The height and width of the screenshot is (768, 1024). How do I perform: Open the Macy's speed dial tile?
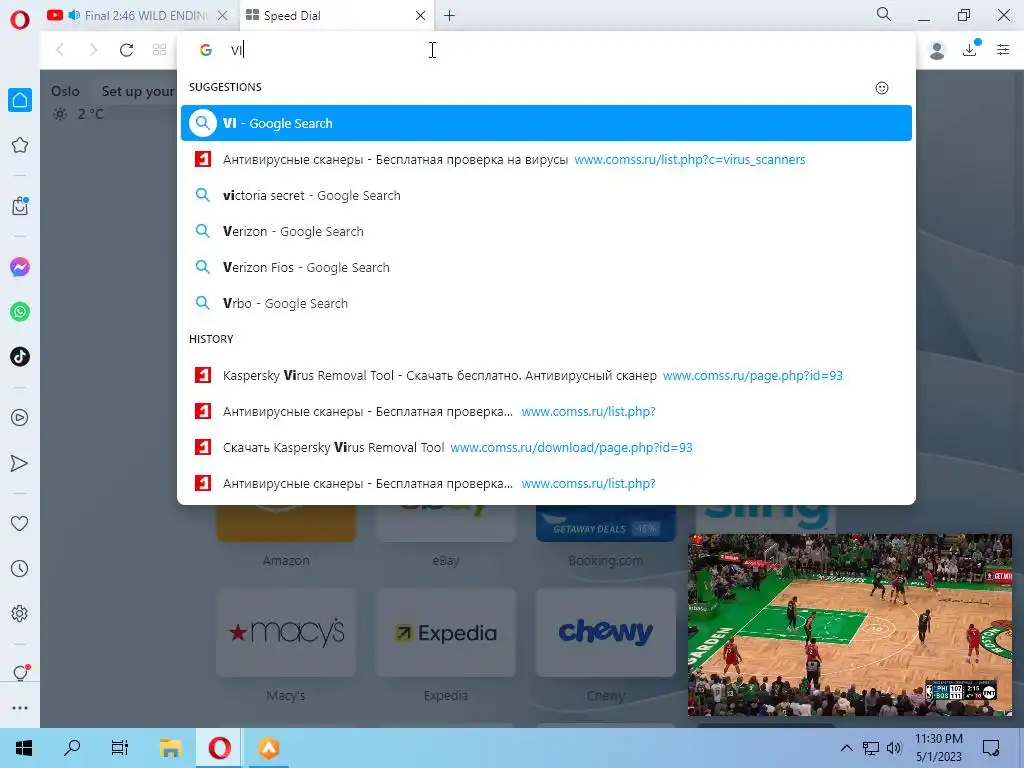(286, 632)
